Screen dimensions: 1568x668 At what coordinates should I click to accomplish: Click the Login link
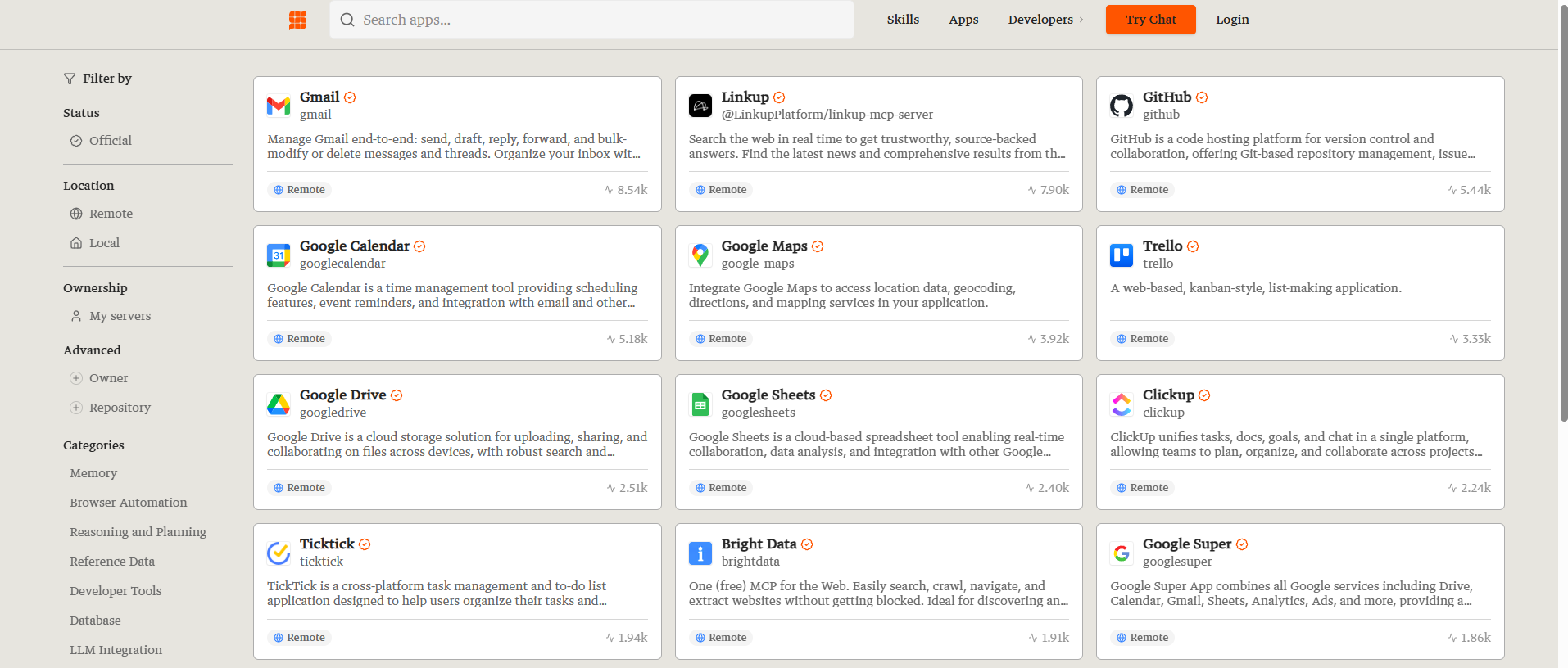coord(1232,20)
